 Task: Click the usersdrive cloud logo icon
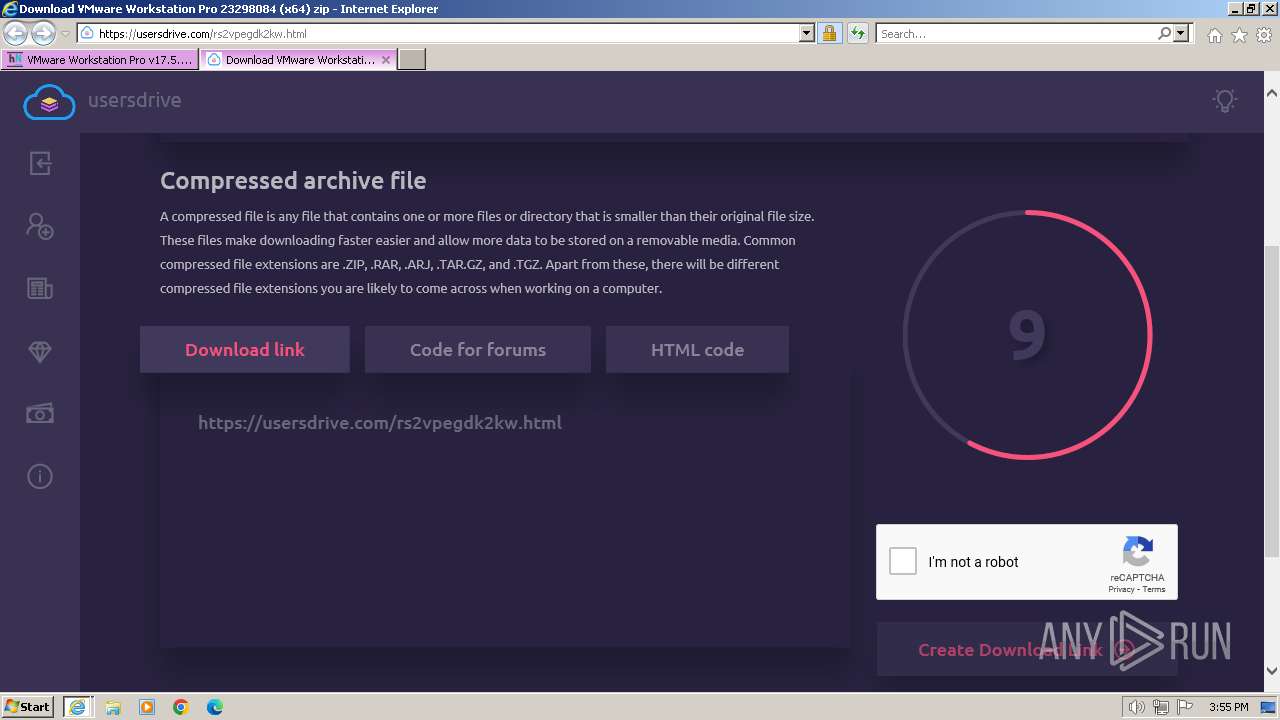[49, 101]
